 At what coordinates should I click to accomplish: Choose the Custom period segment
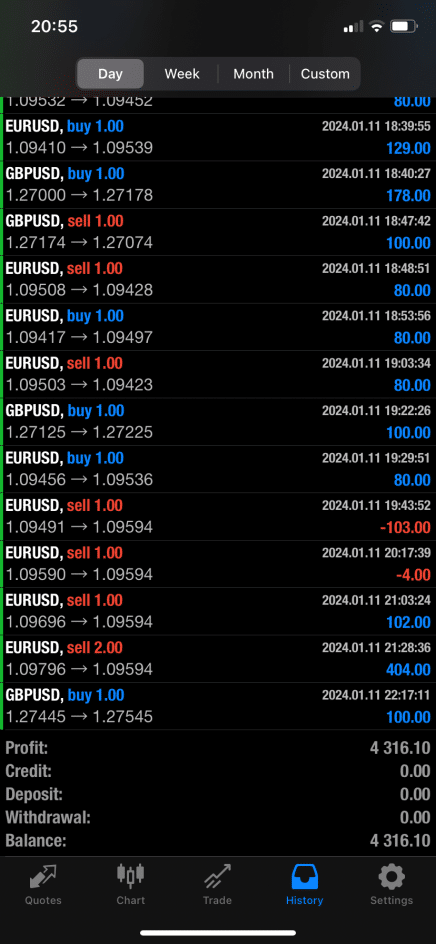(x=325, y=74)
